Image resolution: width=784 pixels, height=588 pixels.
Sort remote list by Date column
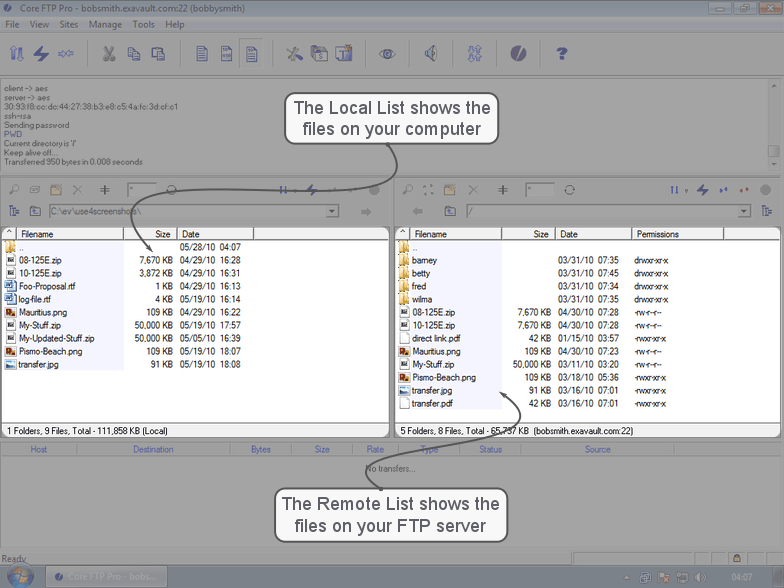[594, 234]
